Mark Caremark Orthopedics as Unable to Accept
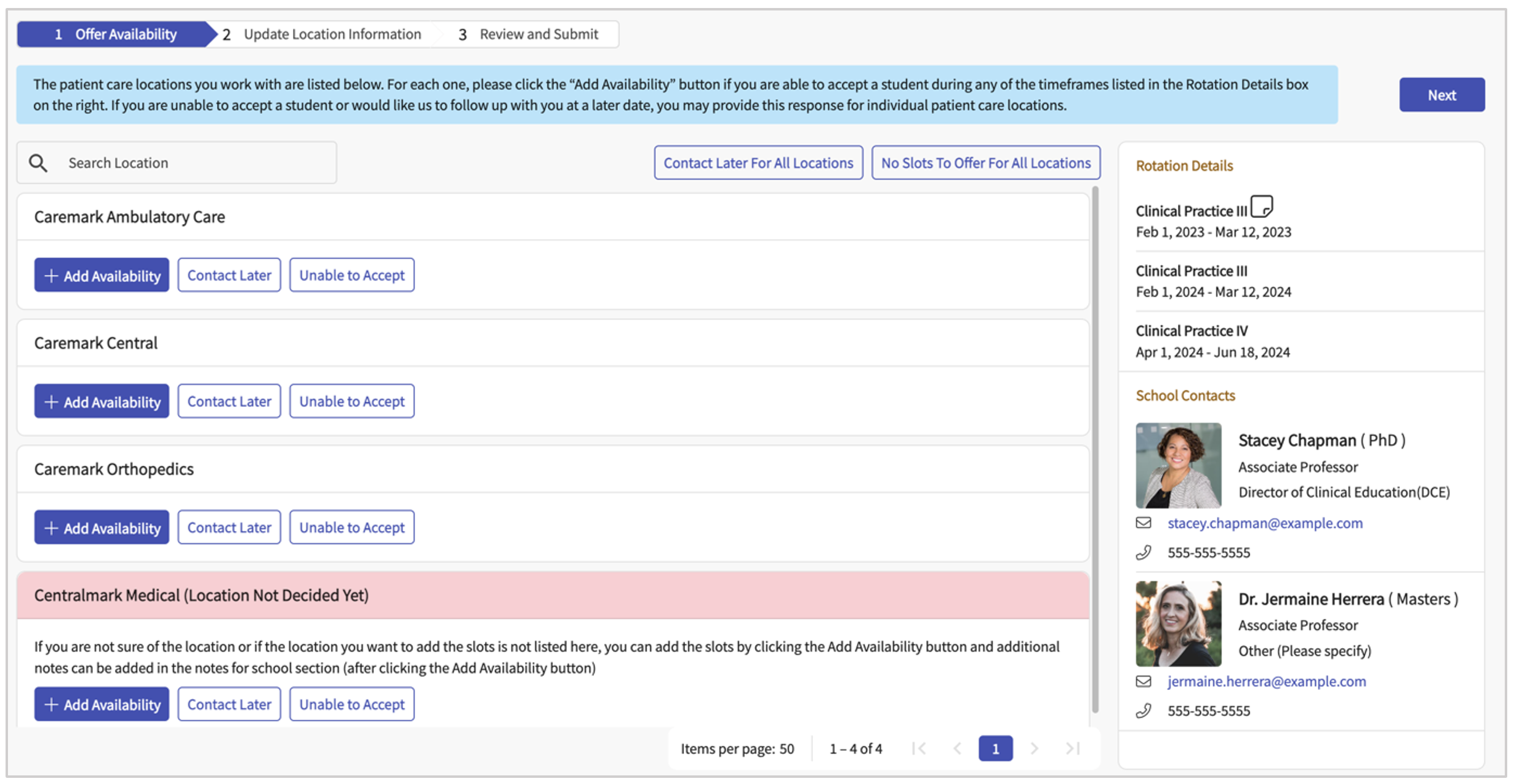Screen dimensions: 1514x784 [x=351, y=527]
